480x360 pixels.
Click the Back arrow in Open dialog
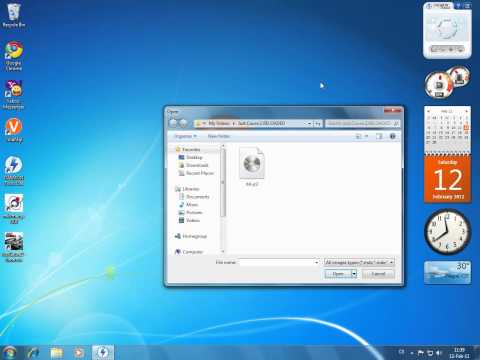pyautogui.click(x=173, y=123)
